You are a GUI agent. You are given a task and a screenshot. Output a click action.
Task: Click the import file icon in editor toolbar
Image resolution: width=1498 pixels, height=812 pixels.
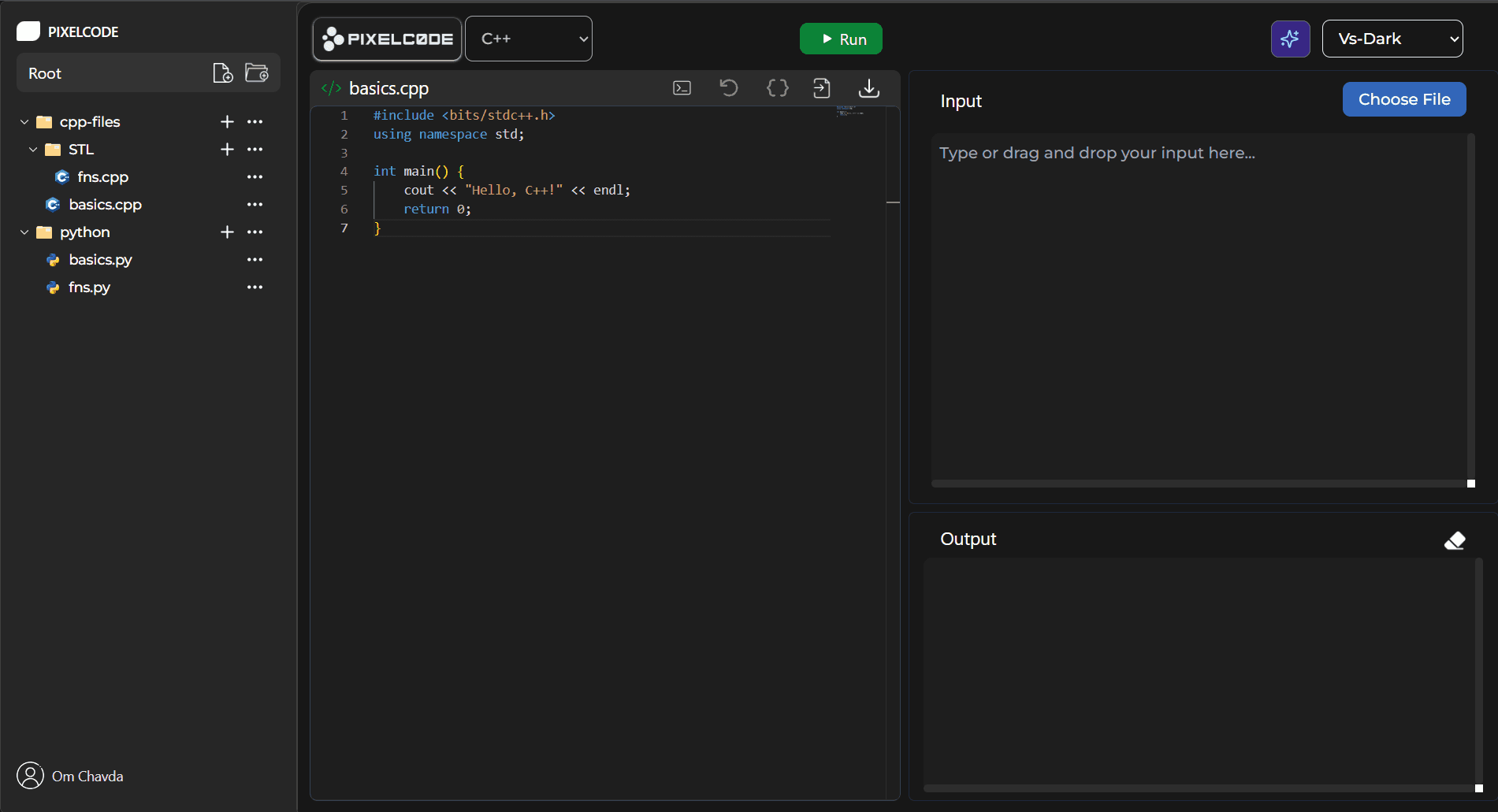coord(822,88)
